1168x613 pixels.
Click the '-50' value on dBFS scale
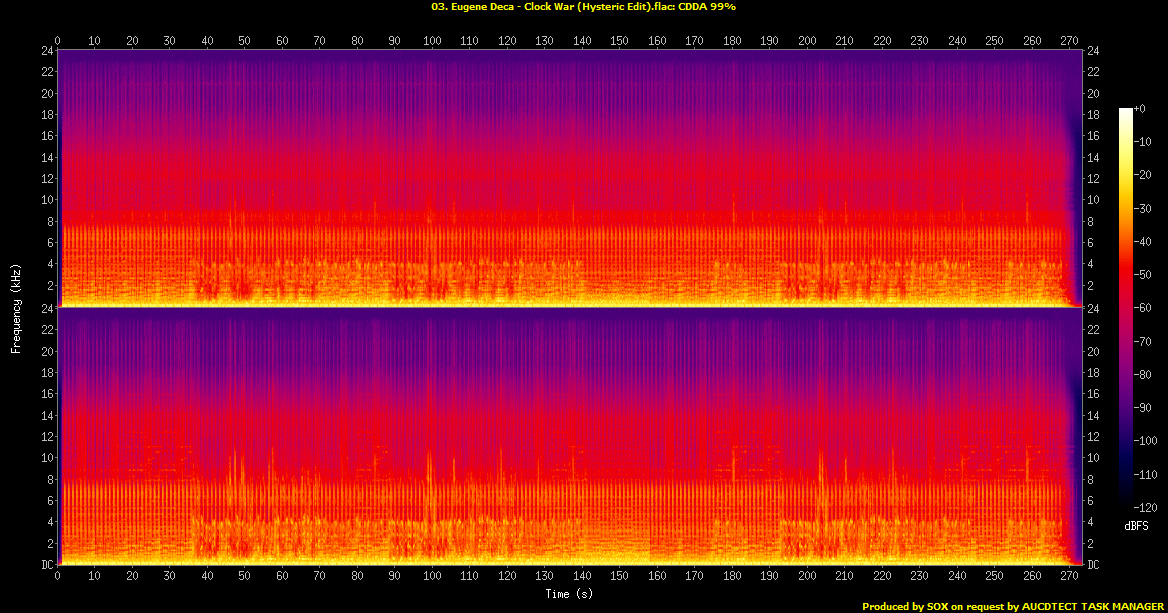(1143, 275)
